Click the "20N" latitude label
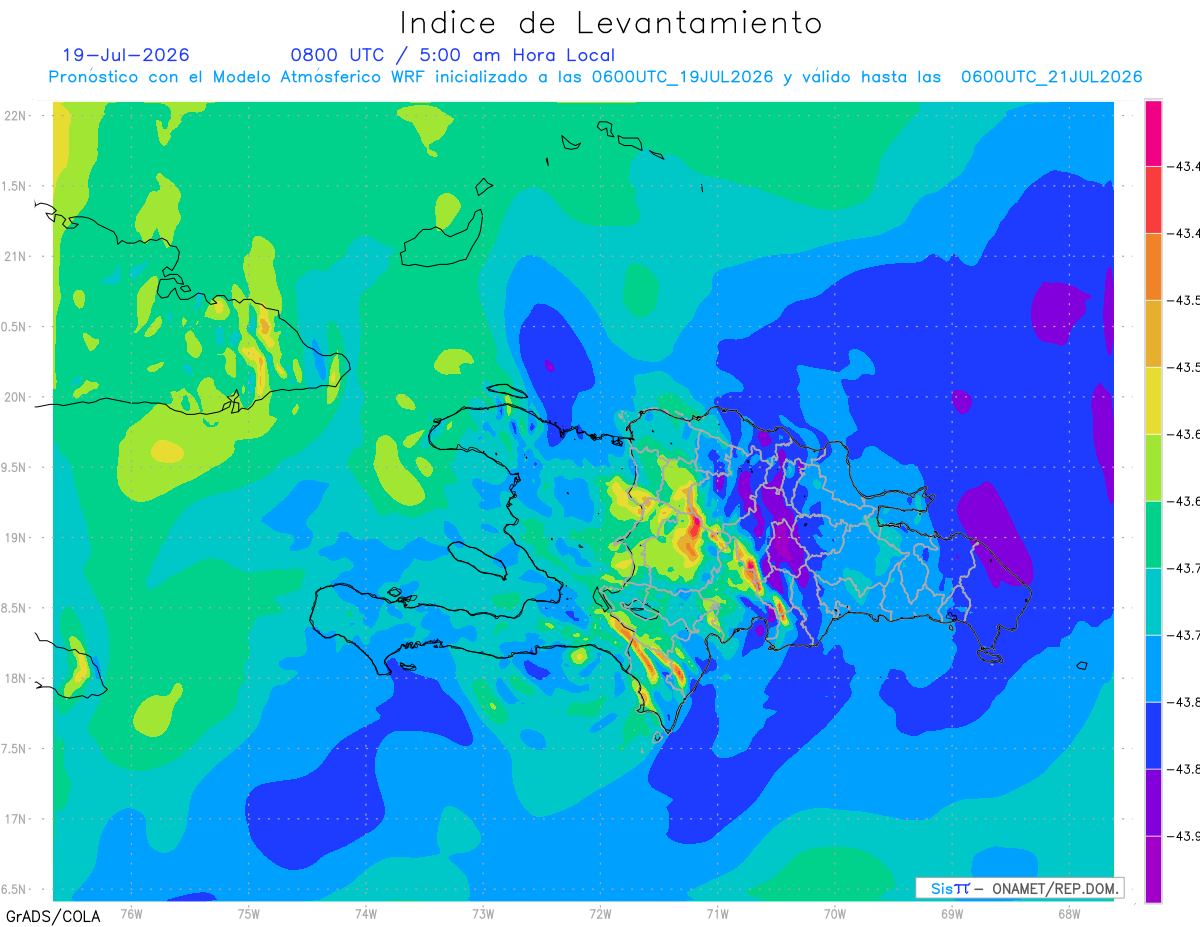 pos(17,397)
